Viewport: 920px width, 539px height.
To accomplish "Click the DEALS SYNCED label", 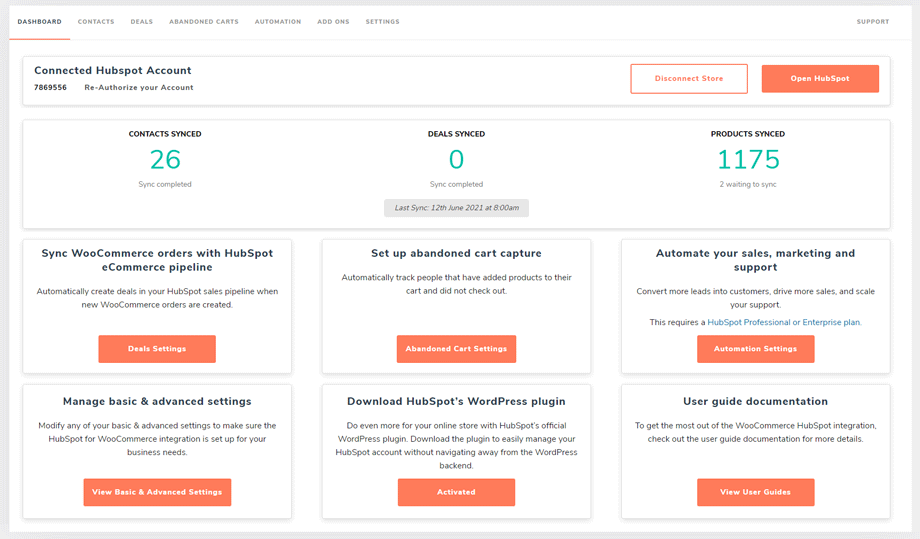I will coord(456,134).
